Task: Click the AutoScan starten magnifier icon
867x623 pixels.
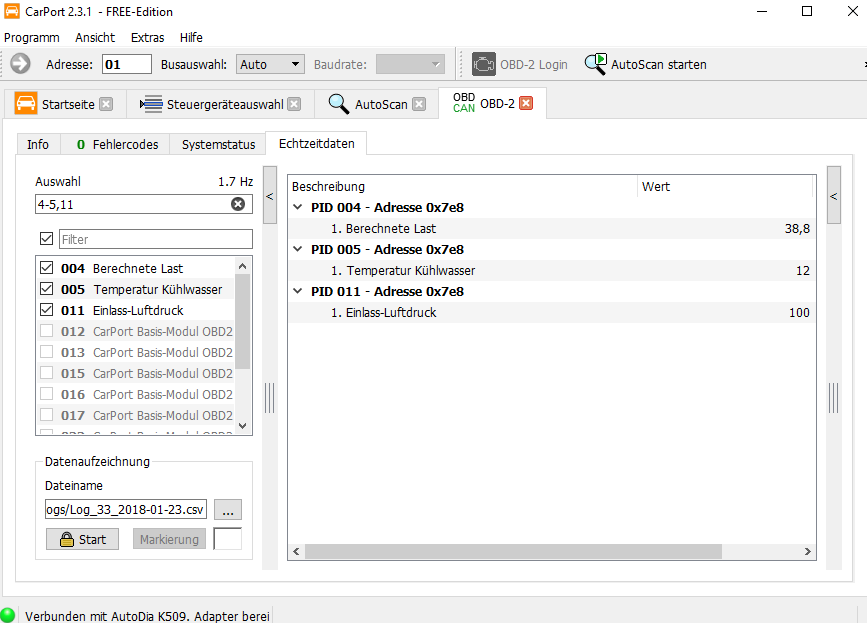Action: (x=596, y=64)
